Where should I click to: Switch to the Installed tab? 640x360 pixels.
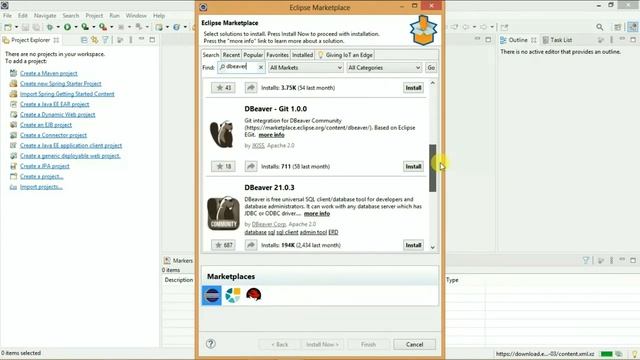(302, 55)
